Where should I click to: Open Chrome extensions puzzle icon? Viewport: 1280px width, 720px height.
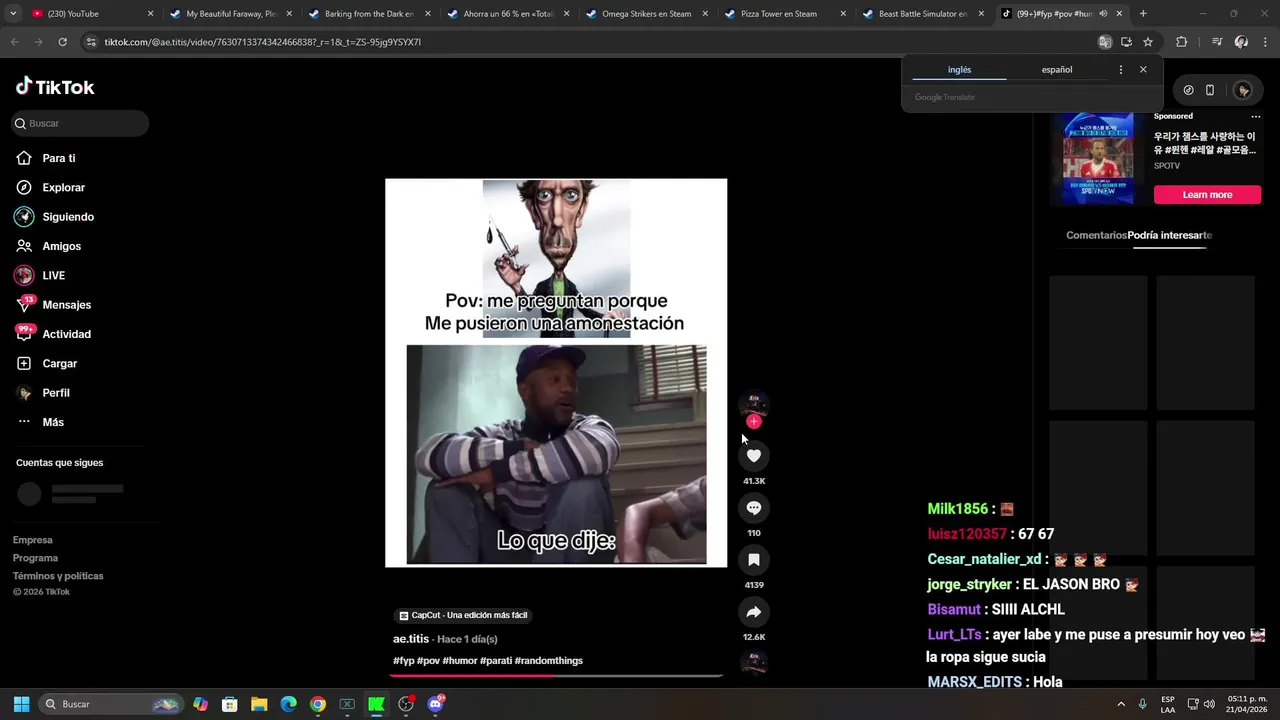tap(1181, 42)
